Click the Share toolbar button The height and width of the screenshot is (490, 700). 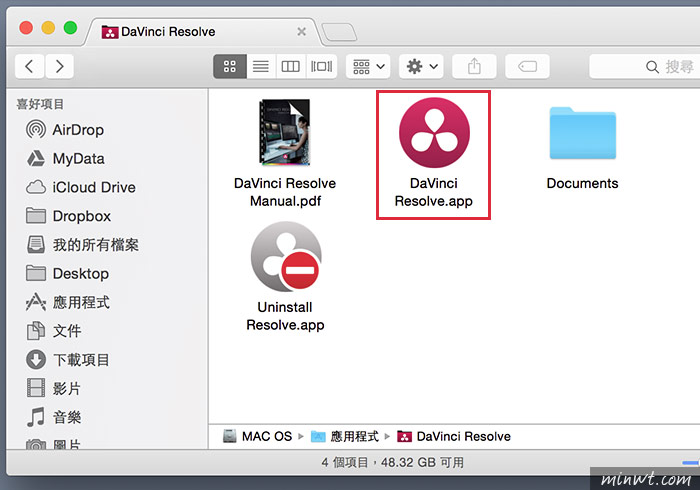(474, 66)
